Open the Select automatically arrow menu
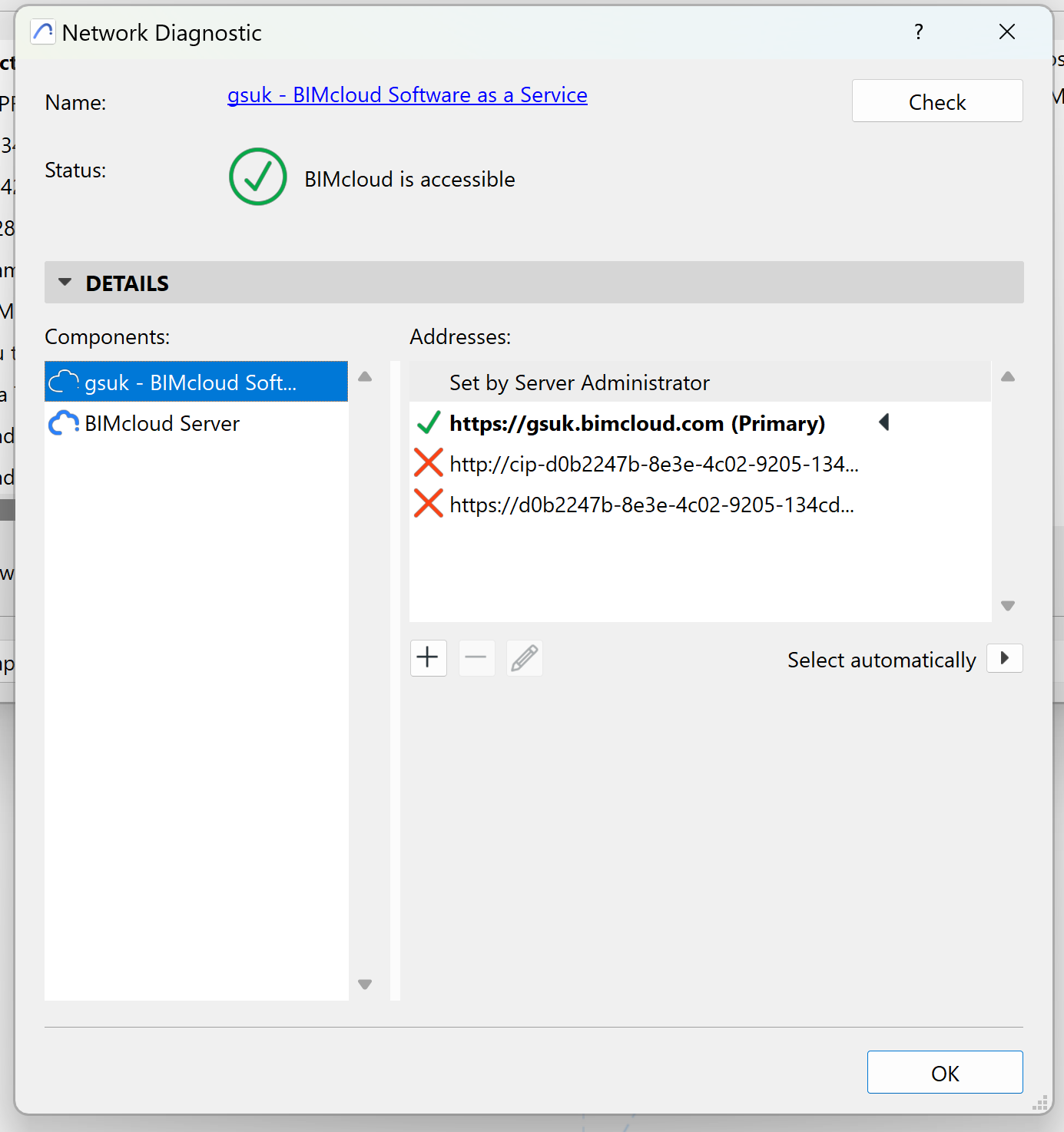Image resolution: width=1064 pixels, height=1132 pixels. [x=1005, y=658]
